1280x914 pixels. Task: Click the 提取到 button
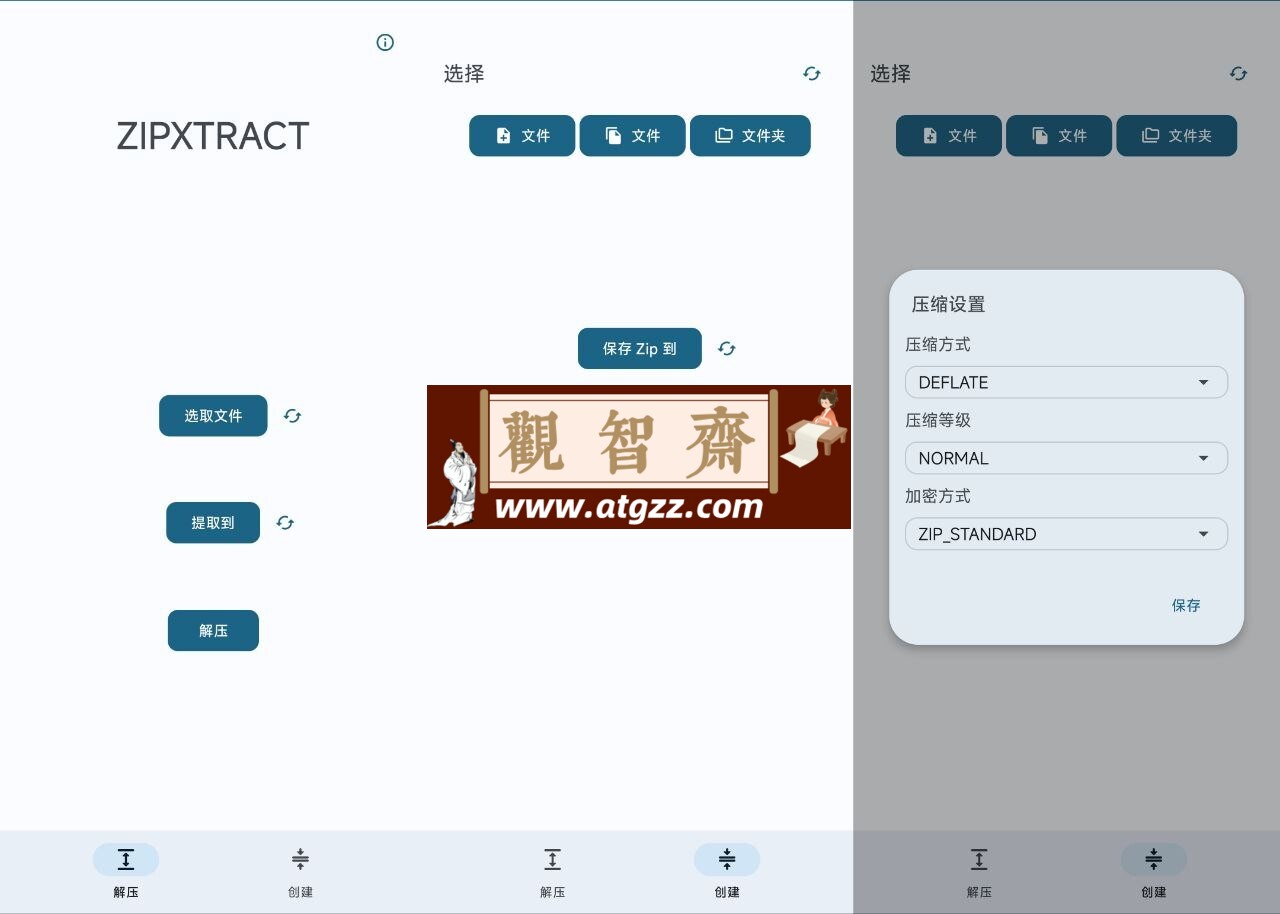[213, 523]
